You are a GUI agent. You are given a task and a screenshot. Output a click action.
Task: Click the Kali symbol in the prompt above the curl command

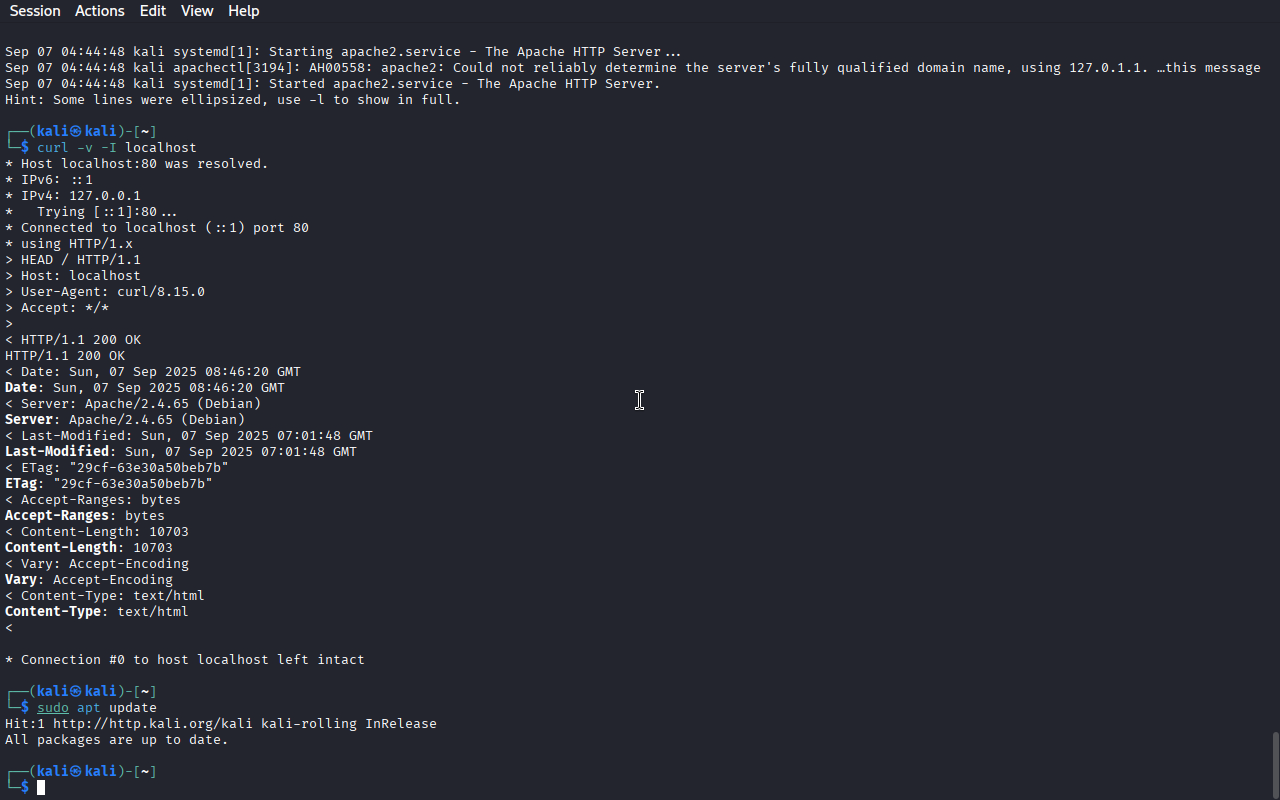coord(75,132)
